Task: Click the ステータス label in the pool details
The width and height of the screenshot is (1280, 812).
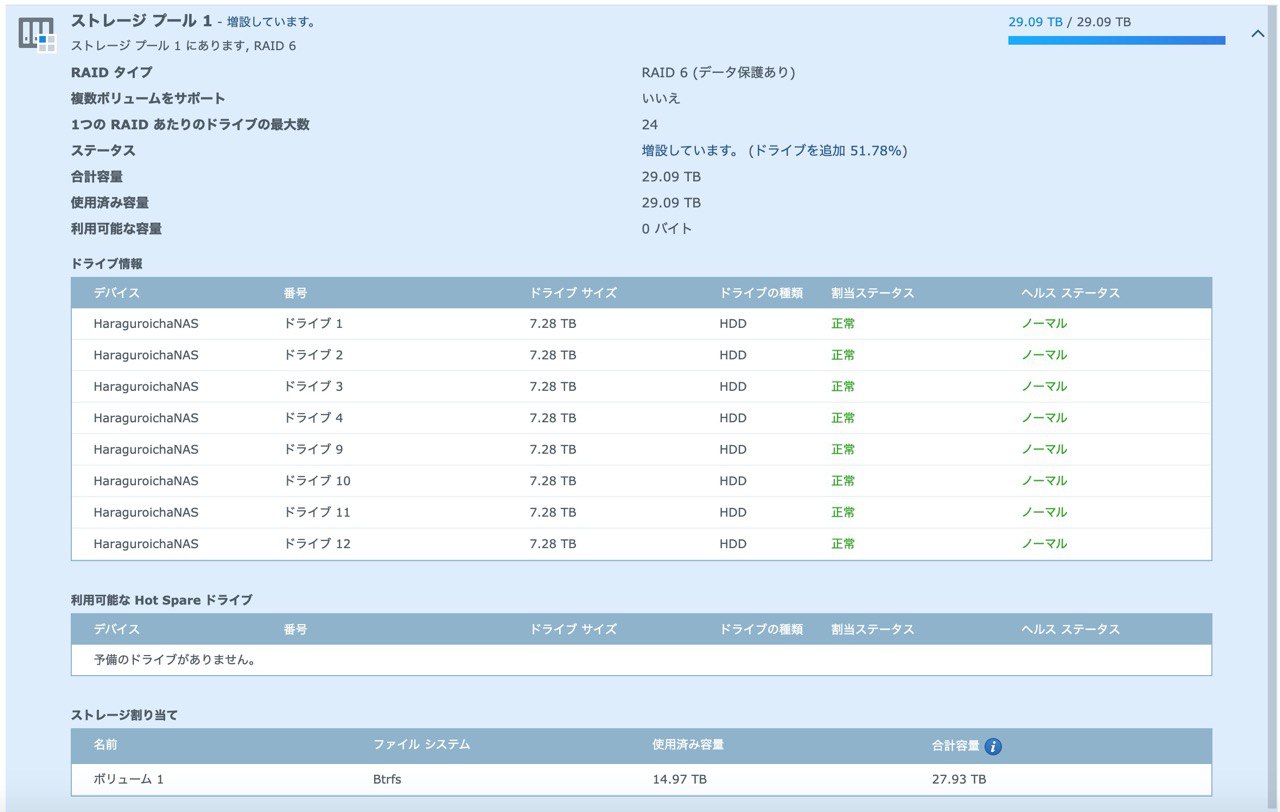Action: click(x=103, y=150)
